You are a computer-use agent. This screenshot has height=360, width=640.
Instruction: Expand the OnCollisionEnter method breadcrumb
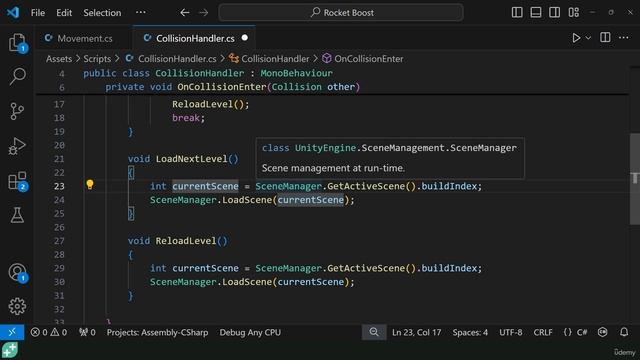tap(362, 59)
